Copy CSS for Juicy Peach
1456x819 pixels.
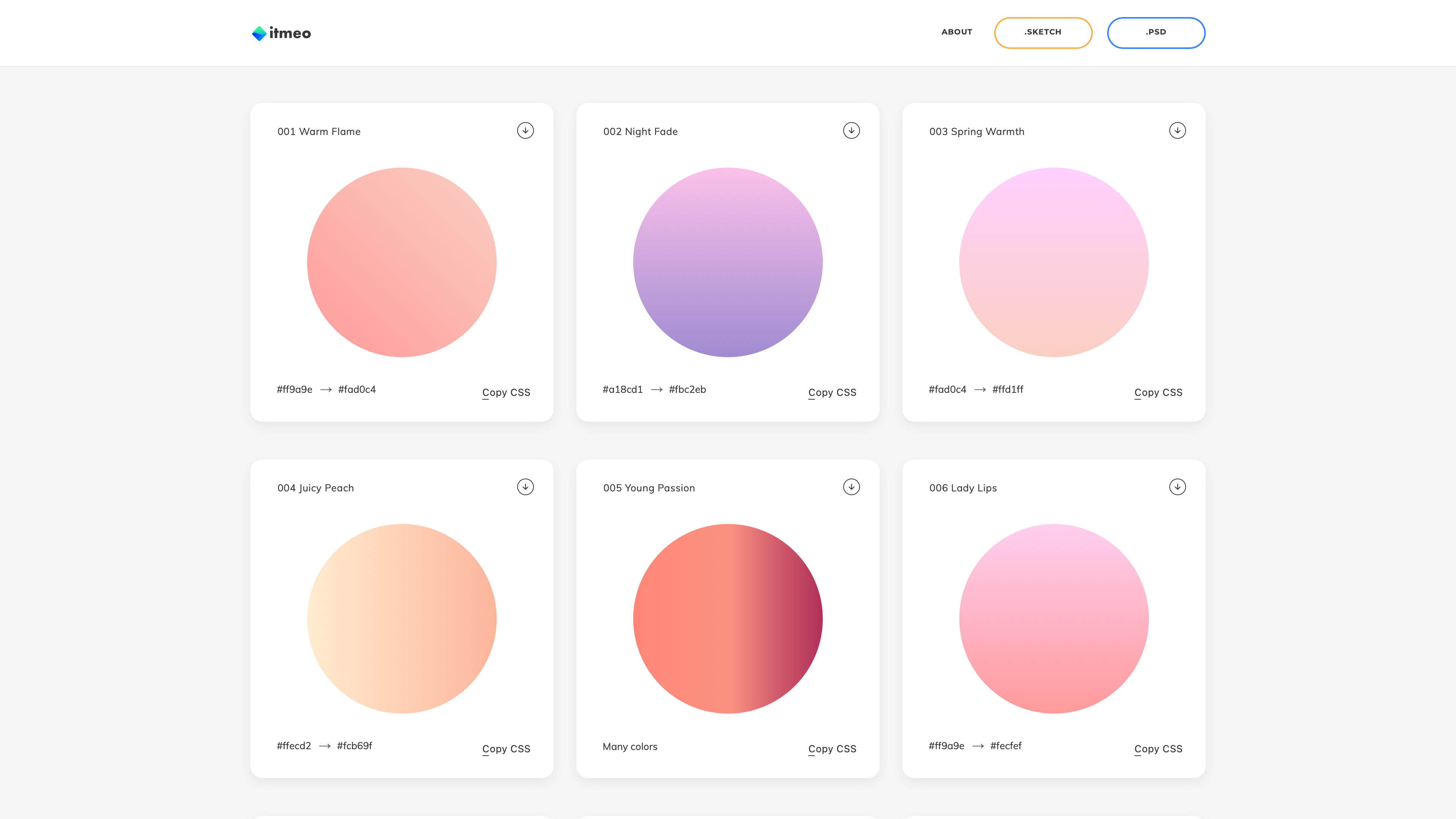(506, 749)
